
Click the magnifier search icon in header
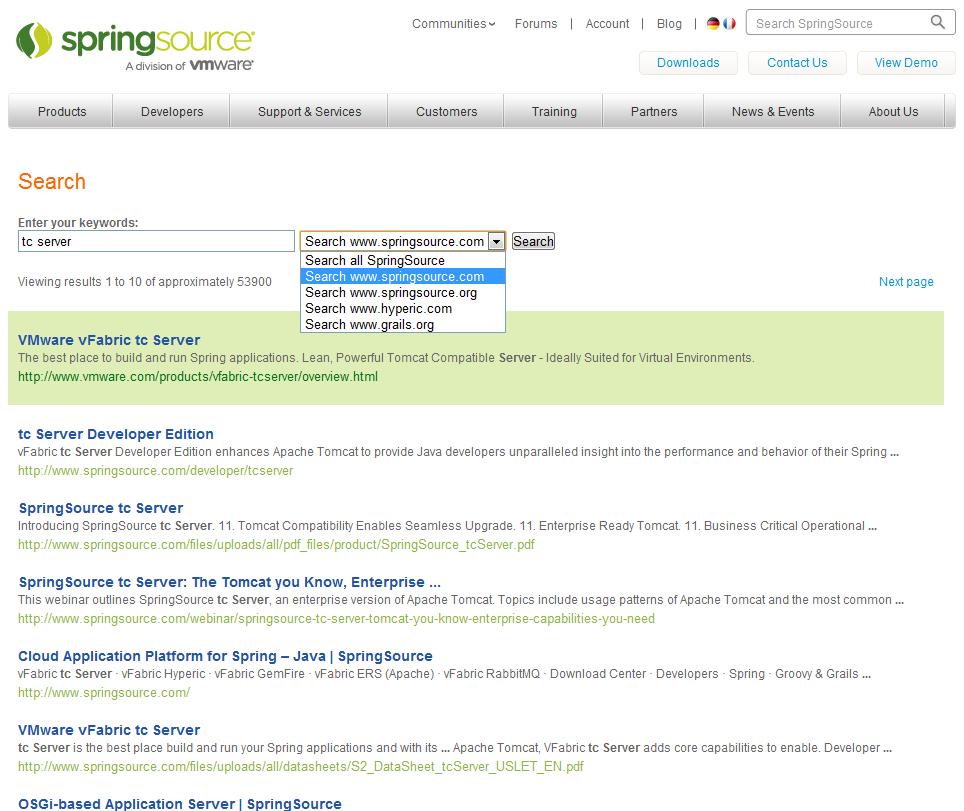(x=938, y=22)
